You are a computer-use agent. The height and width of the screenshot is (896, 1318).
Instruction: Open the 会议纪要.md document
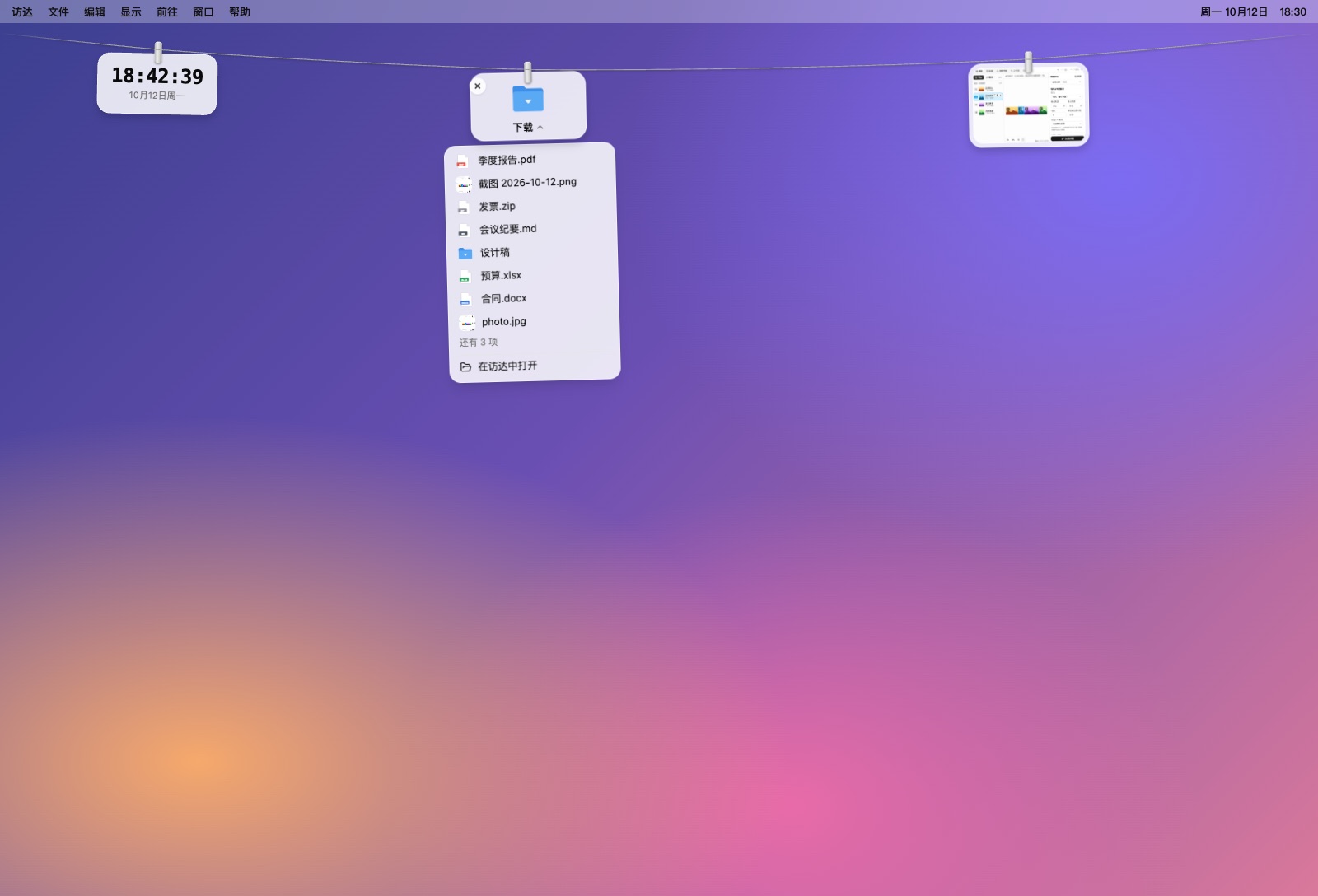(x=533, y=229)
